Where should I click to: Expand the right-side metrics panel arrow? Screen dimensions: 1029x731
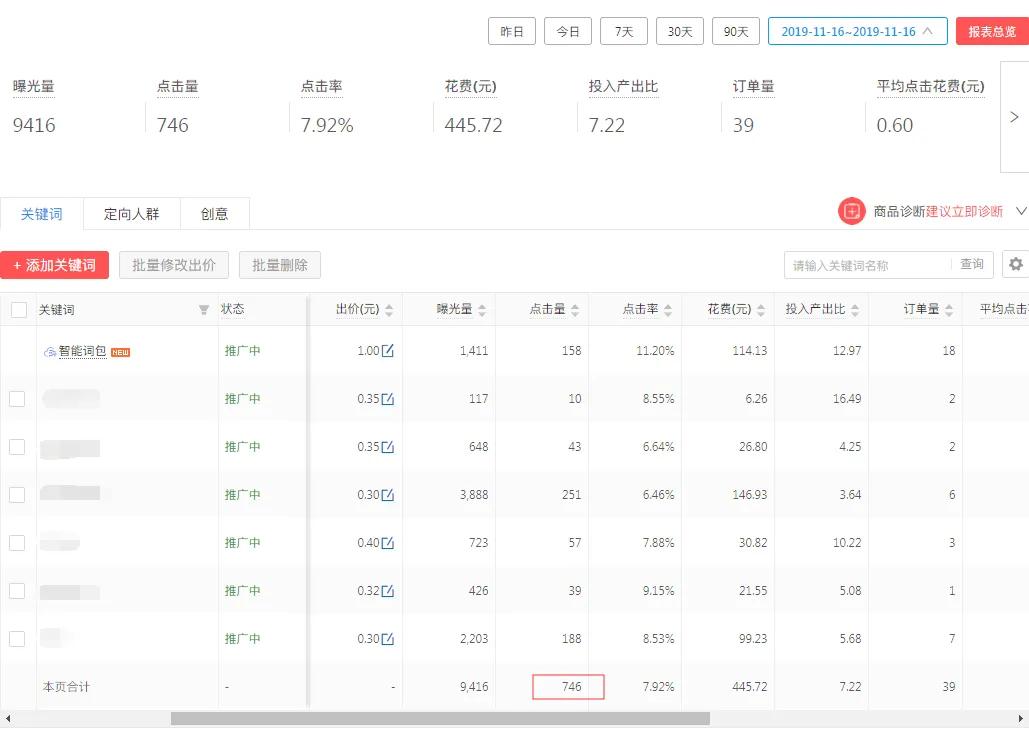point(1015,116)
